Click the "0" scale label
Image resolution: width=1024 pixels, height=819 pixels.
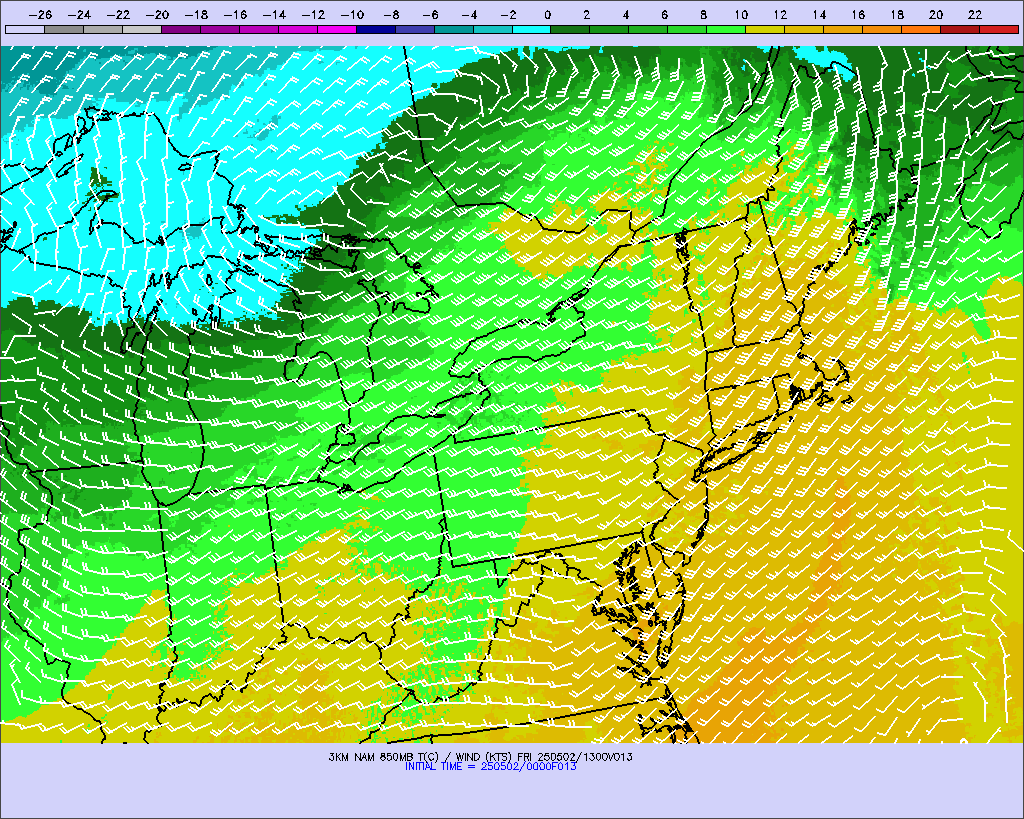coord(548,14)
